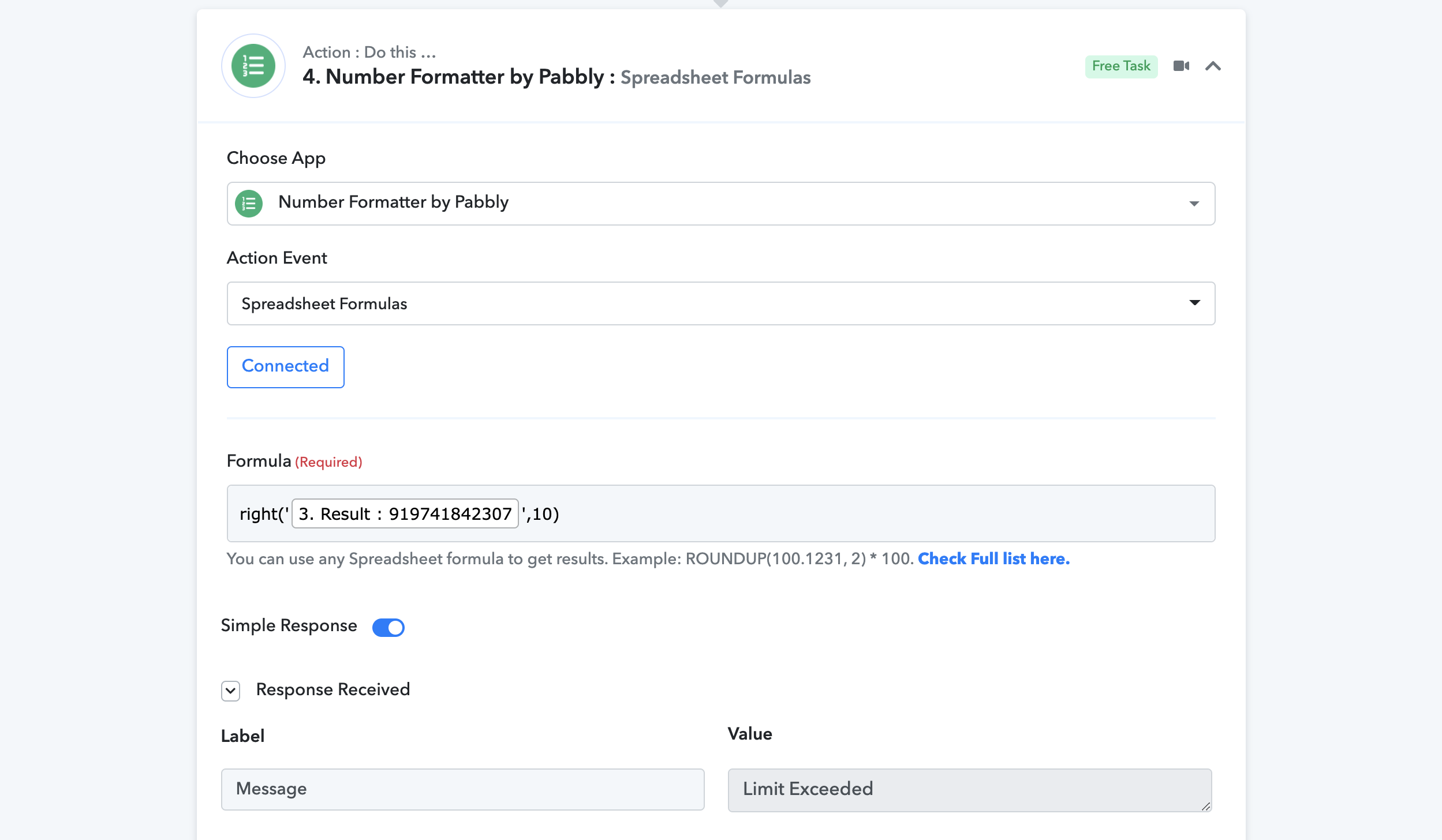Viewport: 1442px width, 840px height.
Task: Click the 'Choose App' field label
Action: [x=276, y=158]
